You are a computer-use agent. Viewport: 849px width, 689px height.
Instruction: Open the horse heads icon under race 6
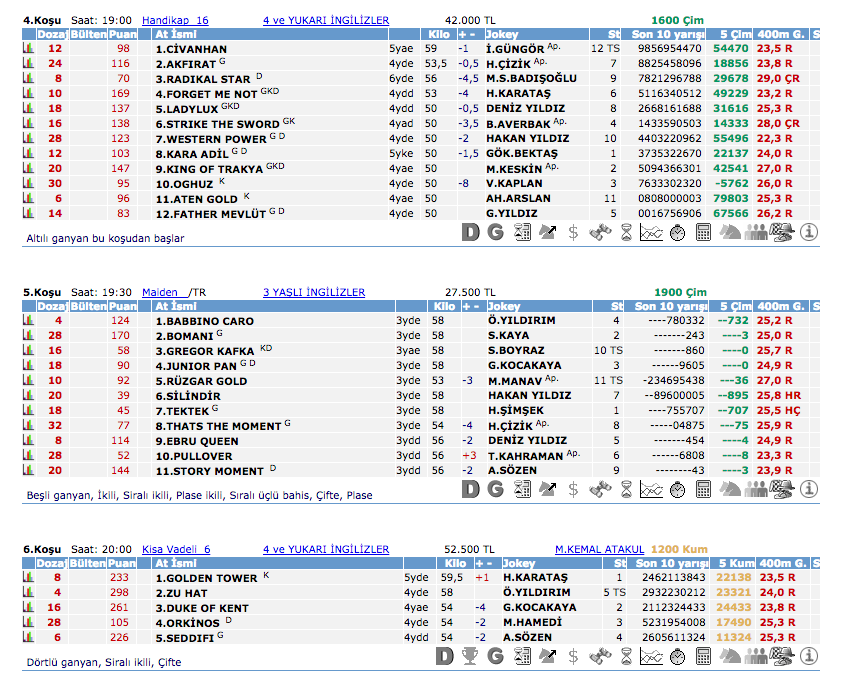[x=731, y=657]
